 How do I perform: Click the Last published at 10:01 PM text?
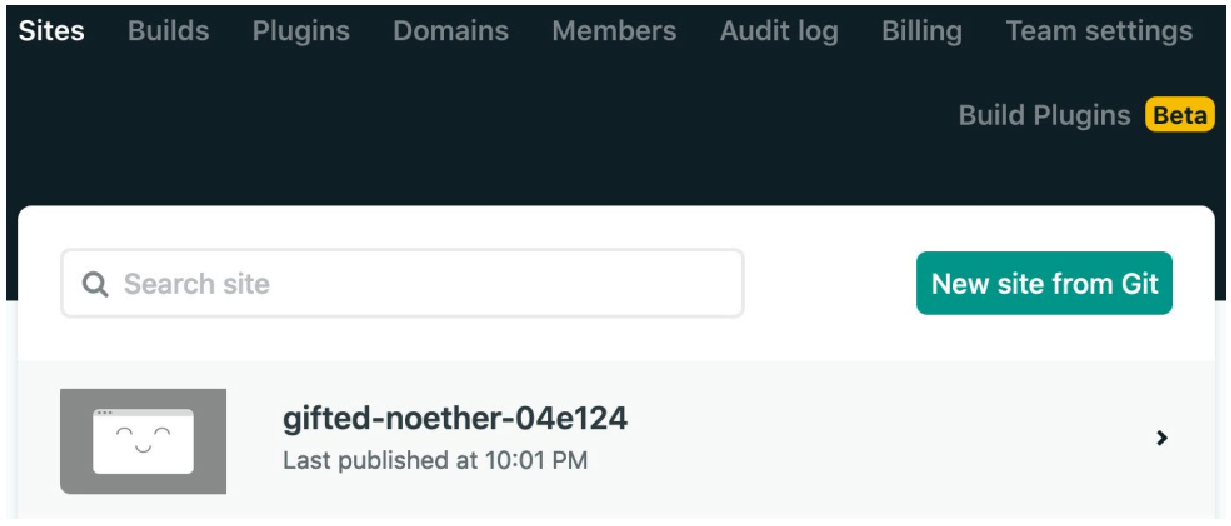click(435, 461)
